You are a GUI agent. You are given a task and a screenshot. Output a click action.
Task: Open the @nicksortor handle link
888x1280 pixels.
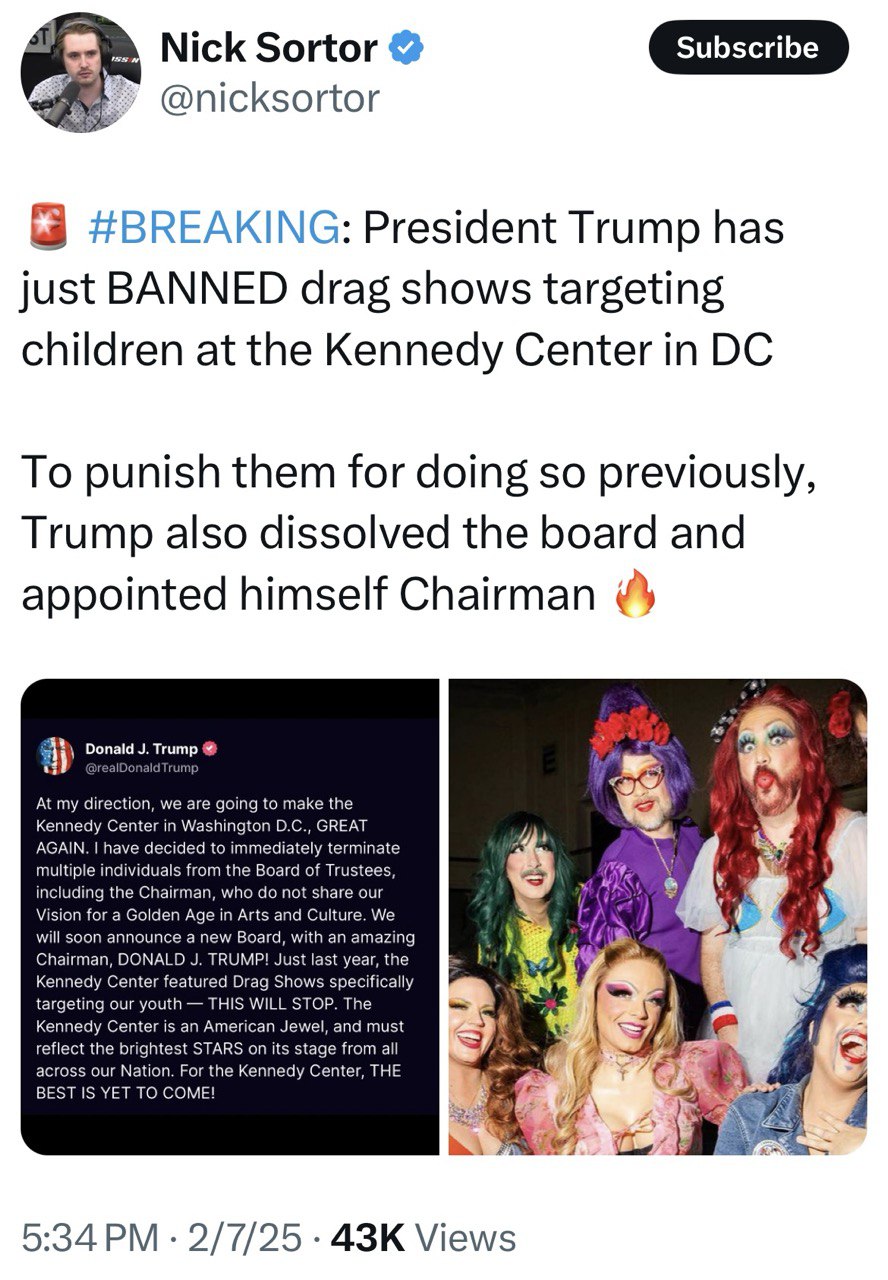tap(270, 98)
